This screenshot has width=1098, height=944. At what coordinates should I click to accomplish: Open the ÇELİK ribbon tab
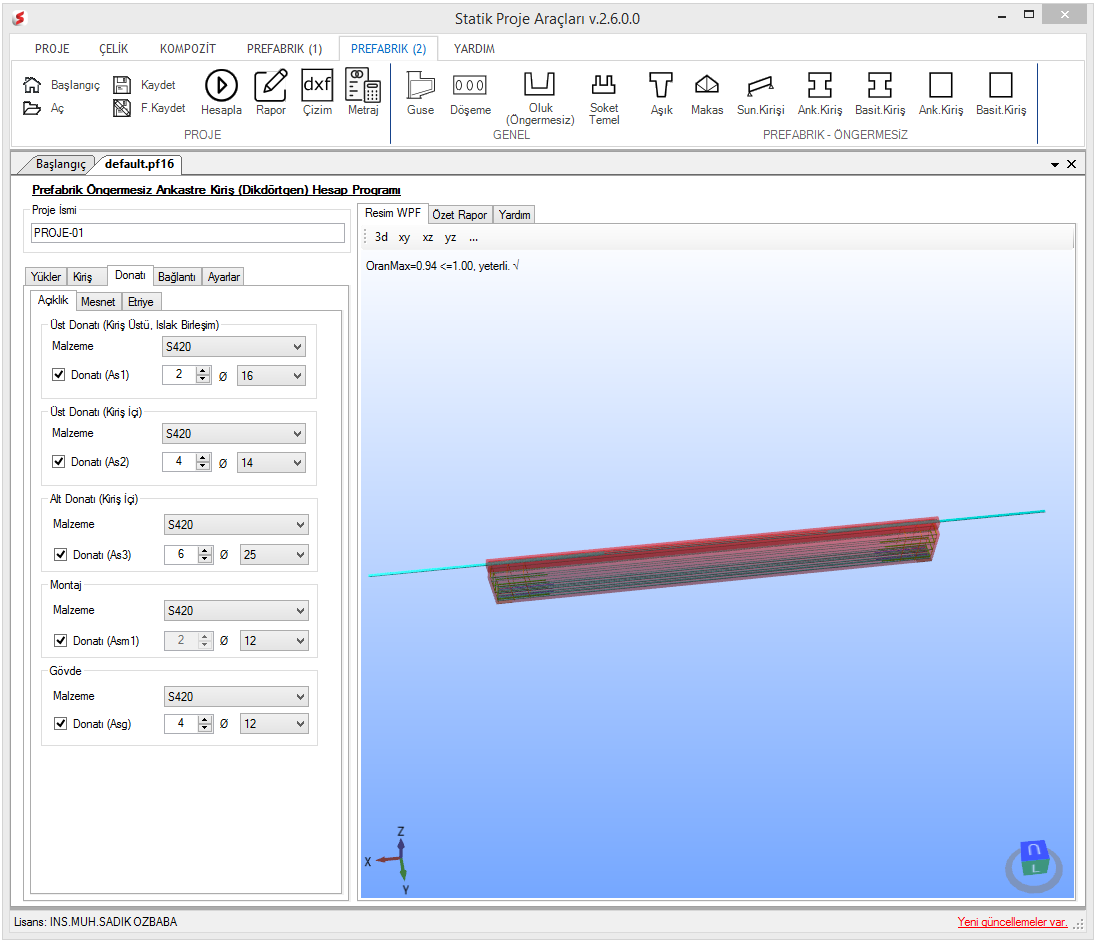(x=113, y=48)
